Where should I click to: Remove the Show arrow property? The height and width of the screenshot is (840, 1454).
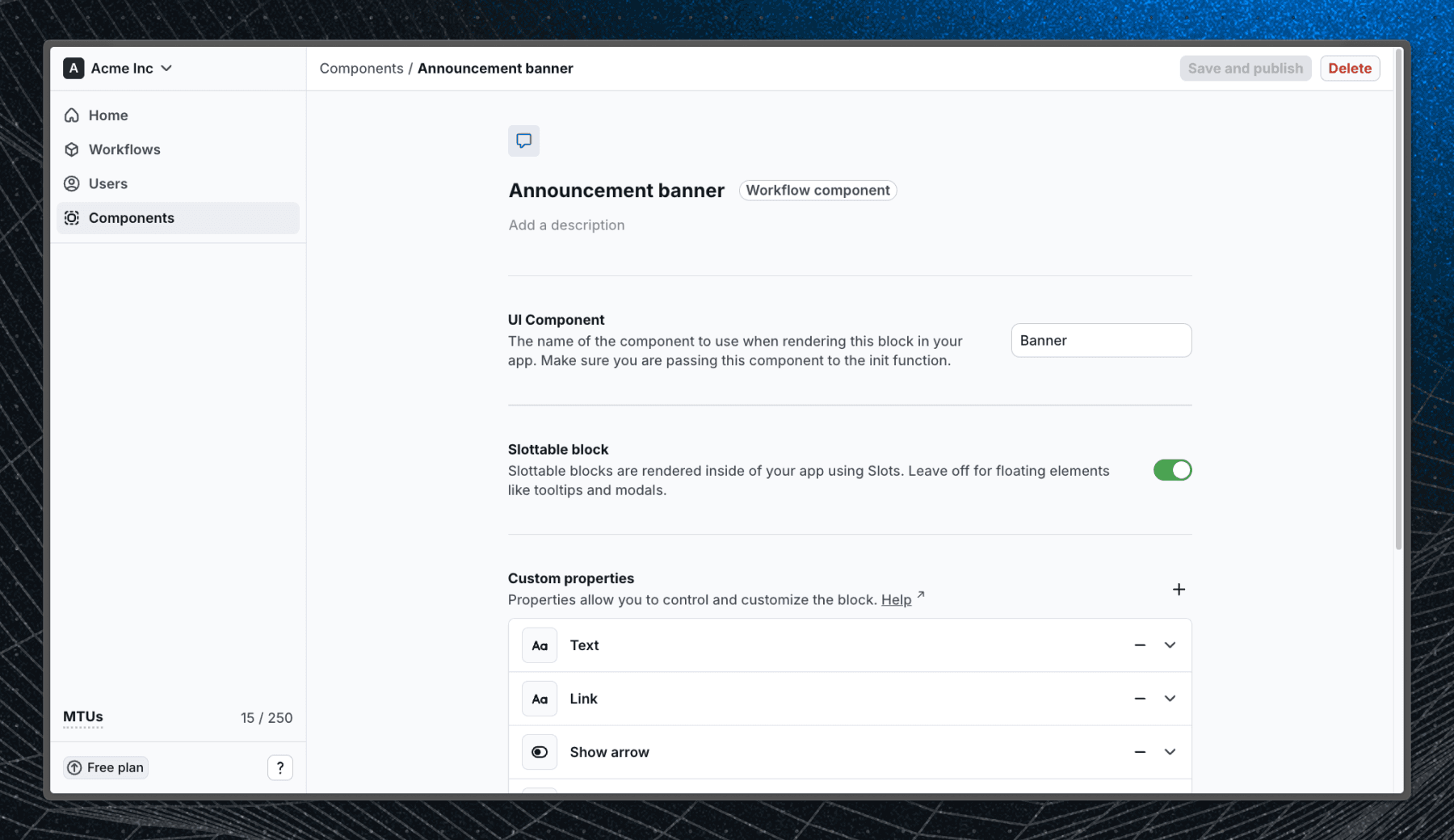[1140, 752]
